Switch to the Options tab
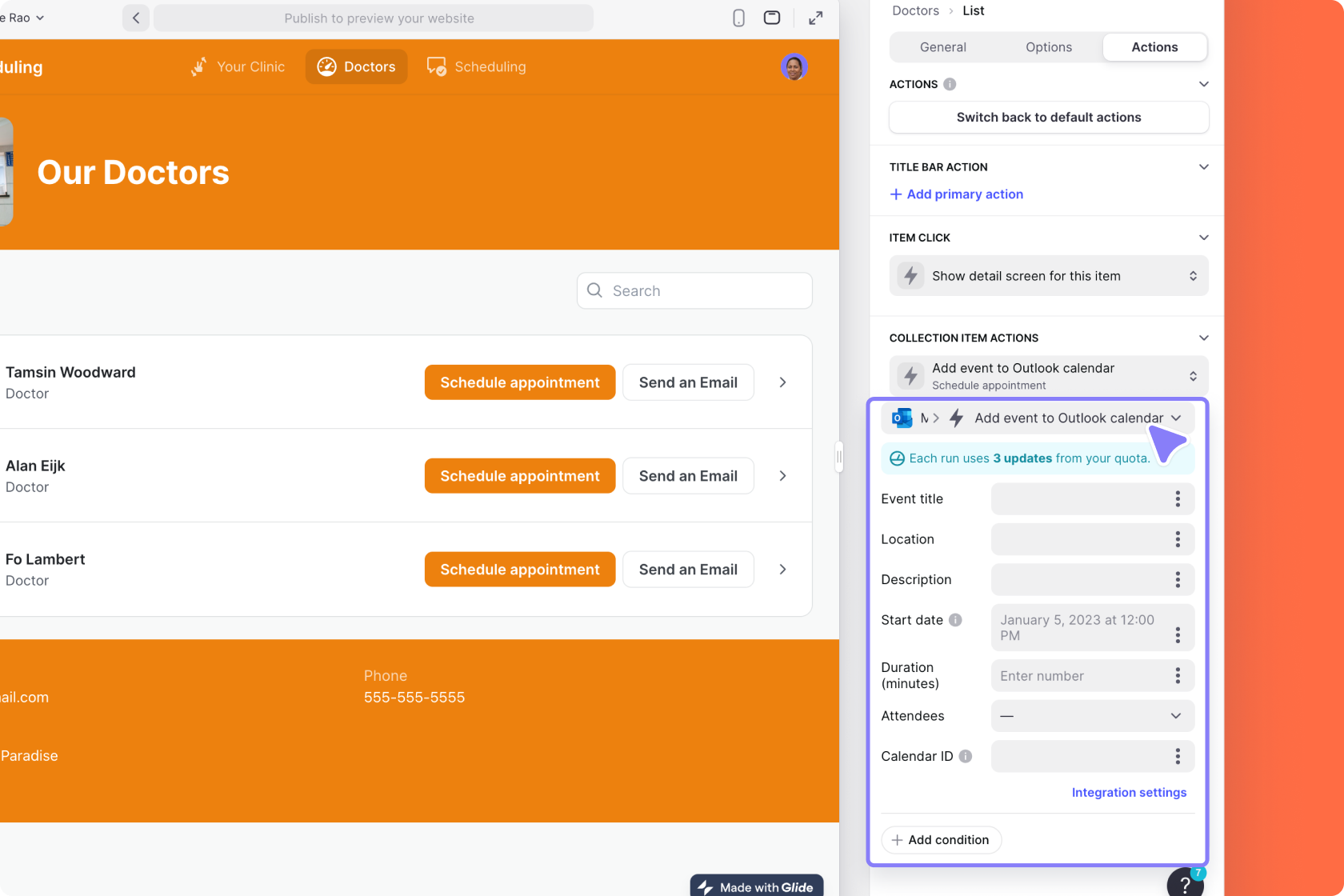 1048,47
